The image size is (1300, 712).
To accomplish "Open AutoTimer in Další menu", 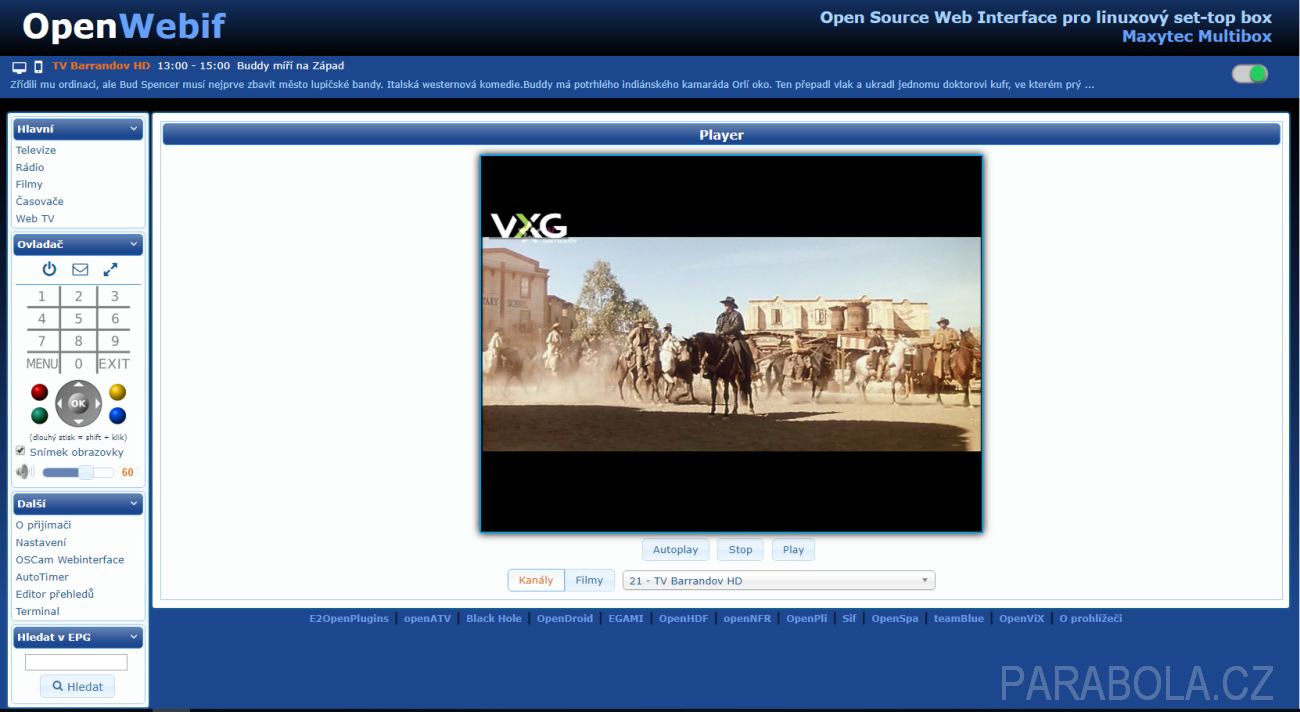I will [x=42, y=577].
